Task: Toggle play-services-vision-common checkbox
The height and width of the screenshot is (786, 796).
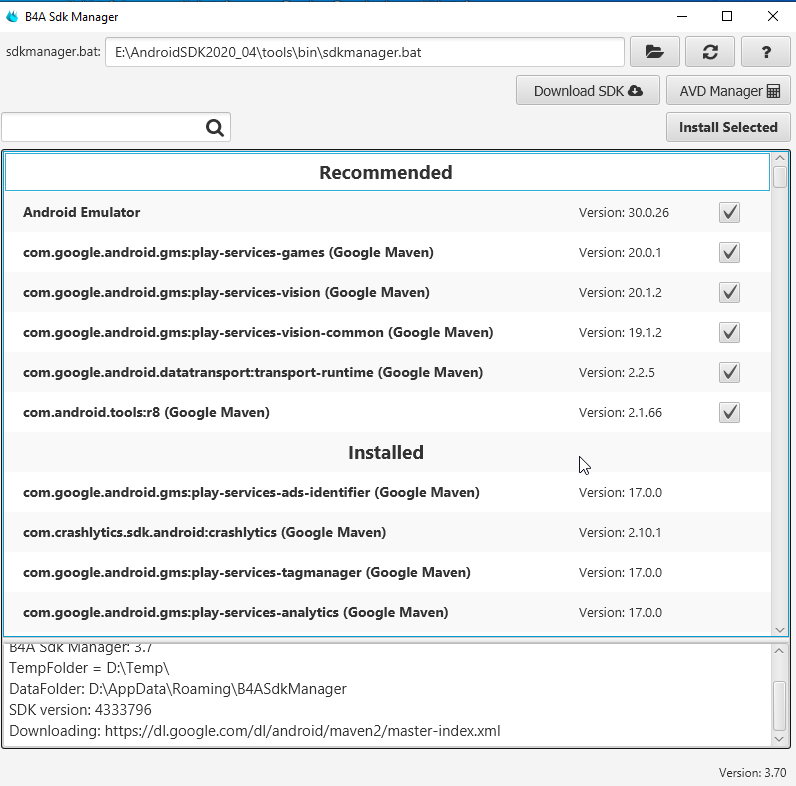Action: (729, 333)
